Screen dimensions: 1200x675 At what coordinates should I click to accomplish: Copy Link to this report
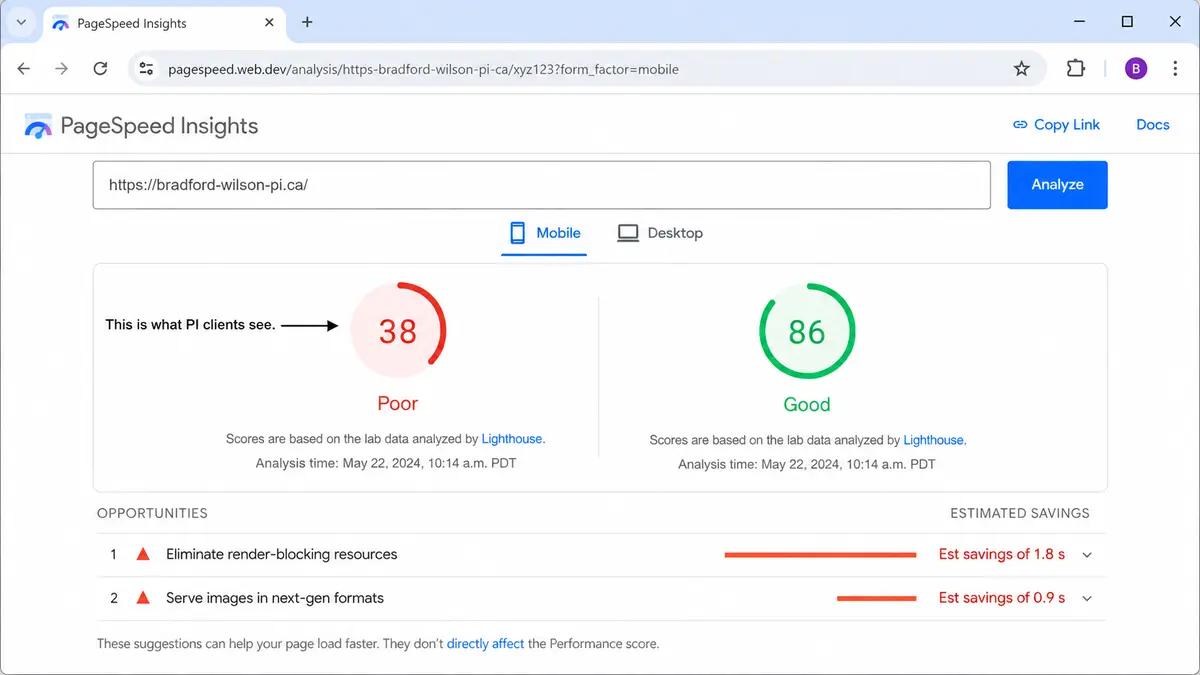[1056, 125]
